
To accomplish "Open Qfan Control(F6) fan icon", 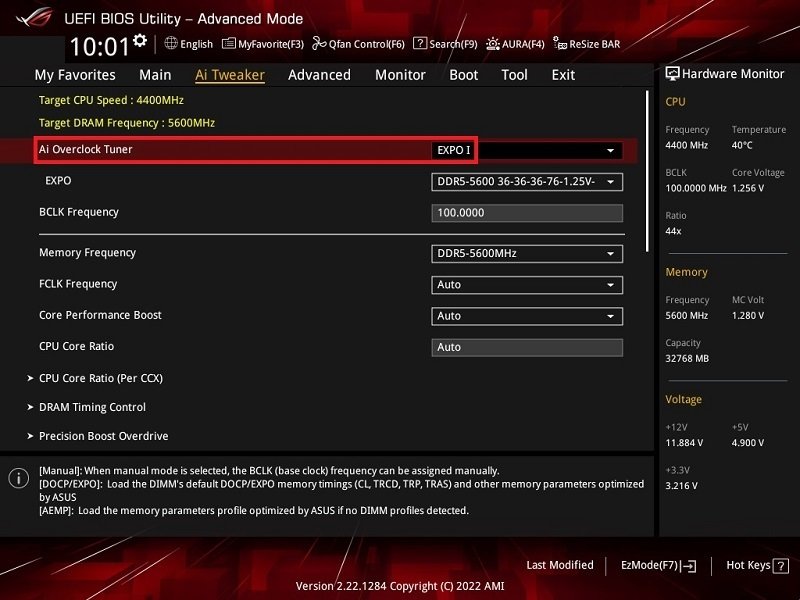I will click(319, 44).
